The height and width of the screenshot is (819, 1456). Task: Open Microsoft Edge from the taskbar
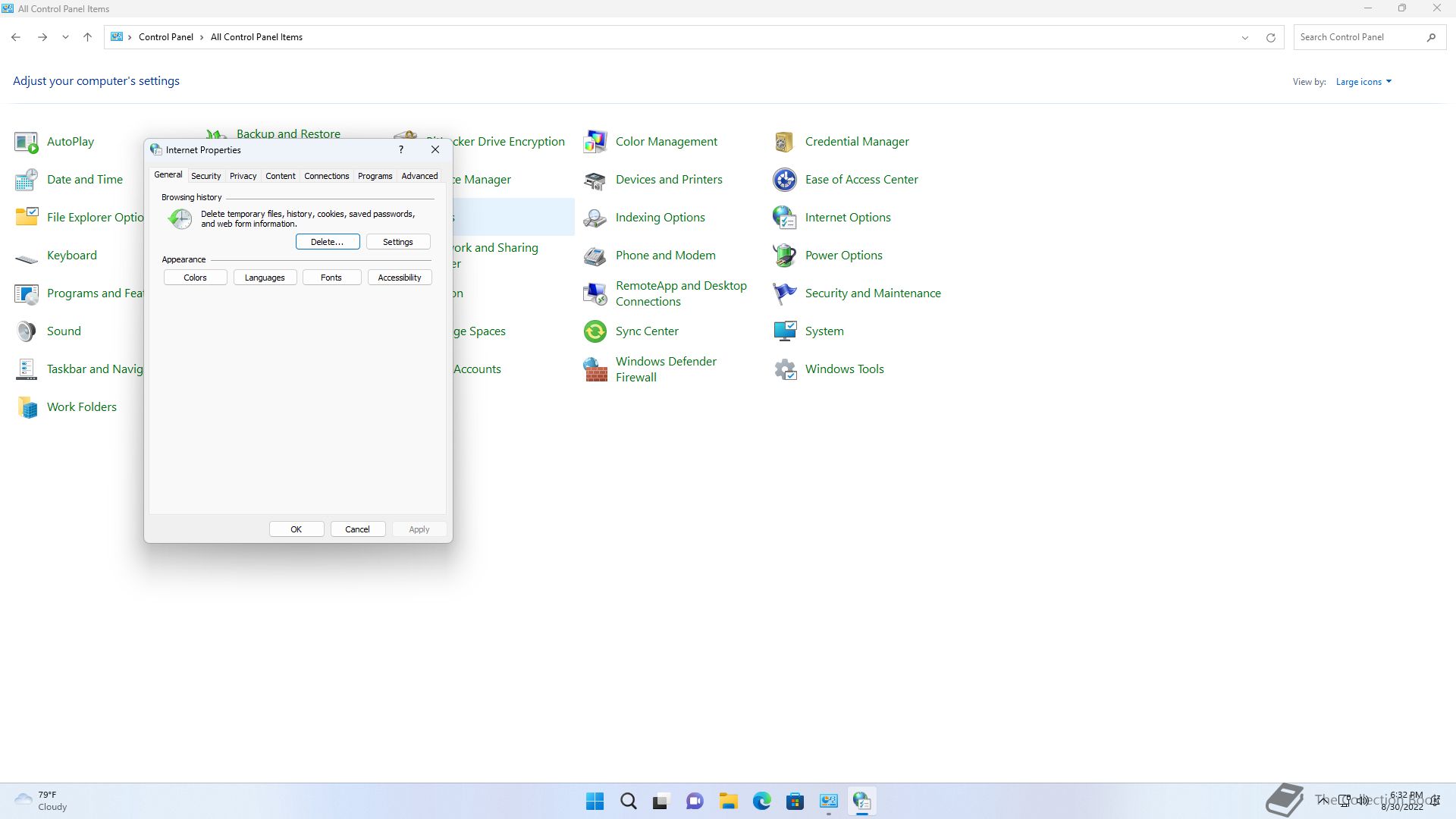[761, 801]
